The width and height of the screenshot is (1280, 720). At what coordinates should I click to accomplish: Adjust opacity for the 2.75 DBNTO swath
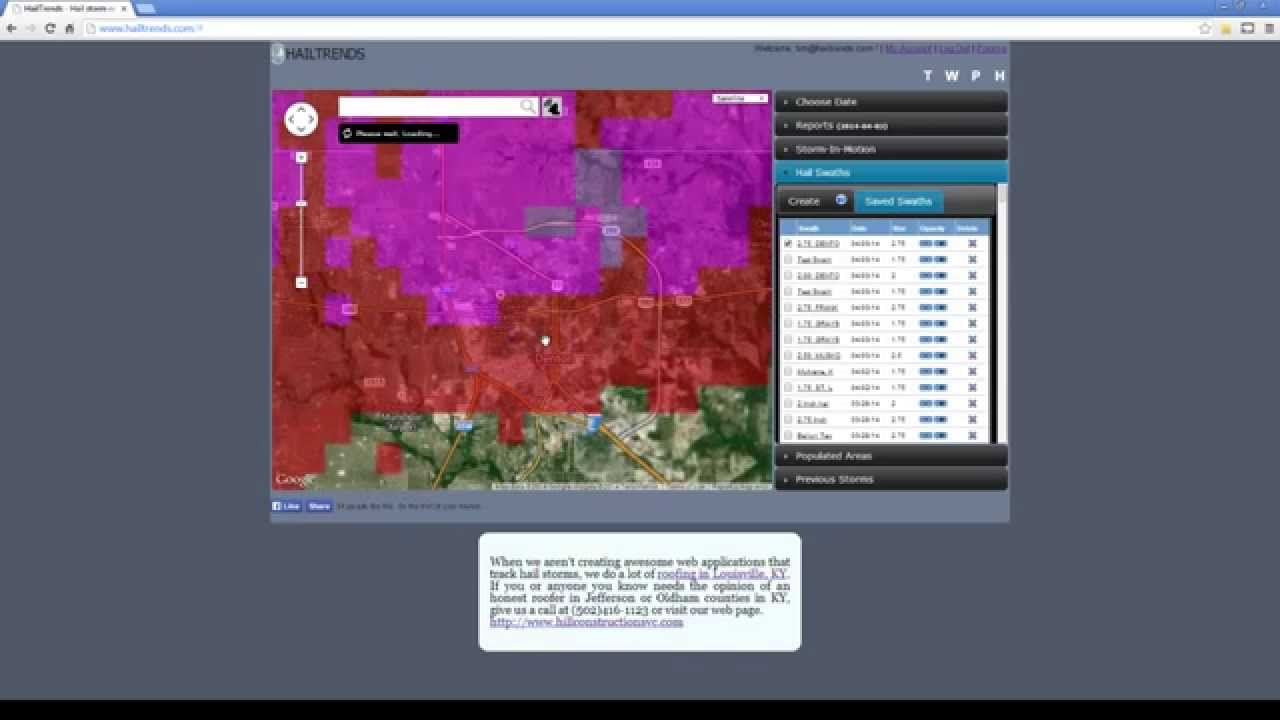tap(933, 244)
